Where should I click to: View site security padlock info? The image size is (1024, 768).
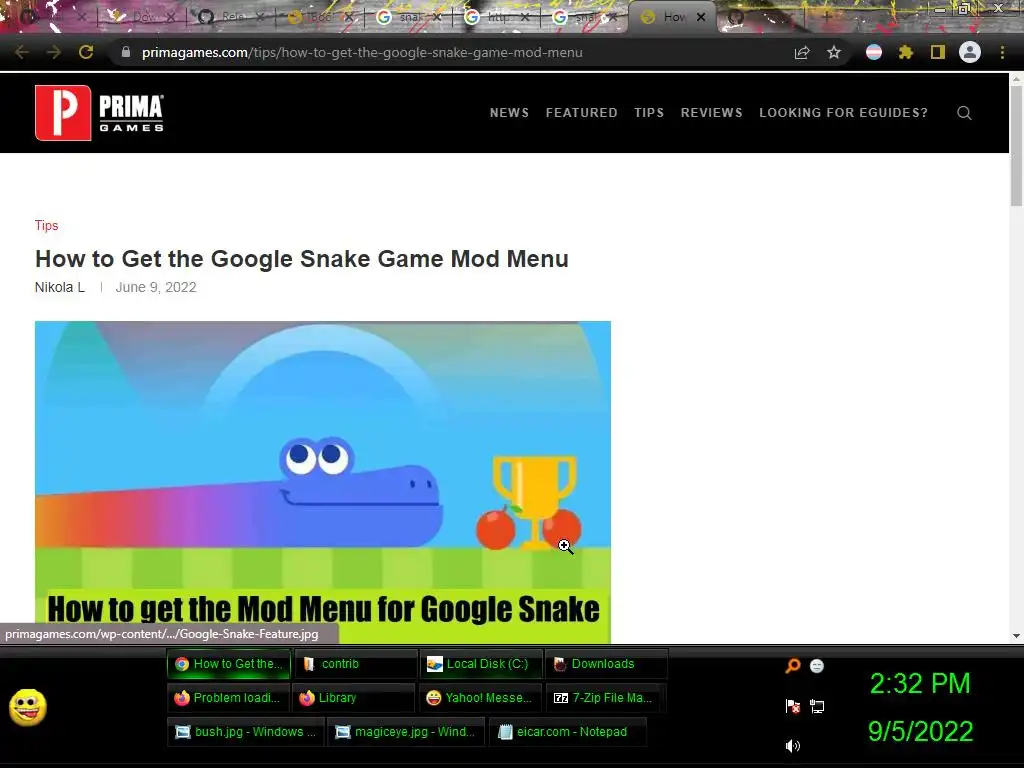click(126, 52)
